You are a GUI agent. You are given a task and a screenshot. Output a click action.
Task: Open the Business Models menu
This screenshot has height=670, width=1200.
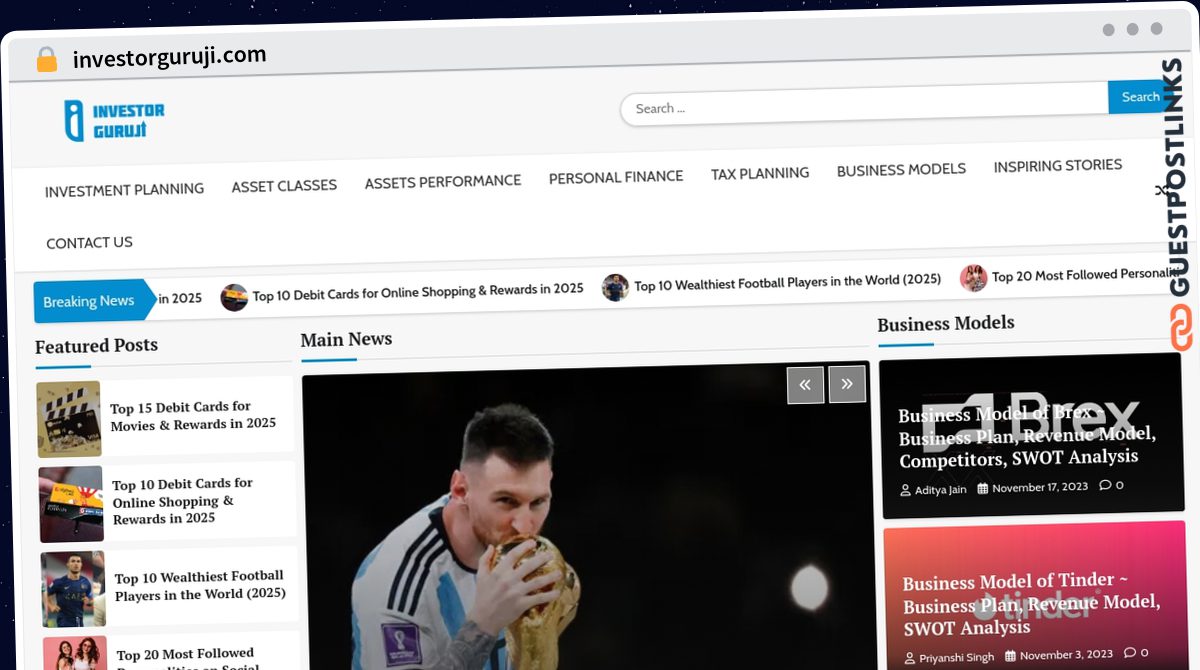click(x=901, y=170)
